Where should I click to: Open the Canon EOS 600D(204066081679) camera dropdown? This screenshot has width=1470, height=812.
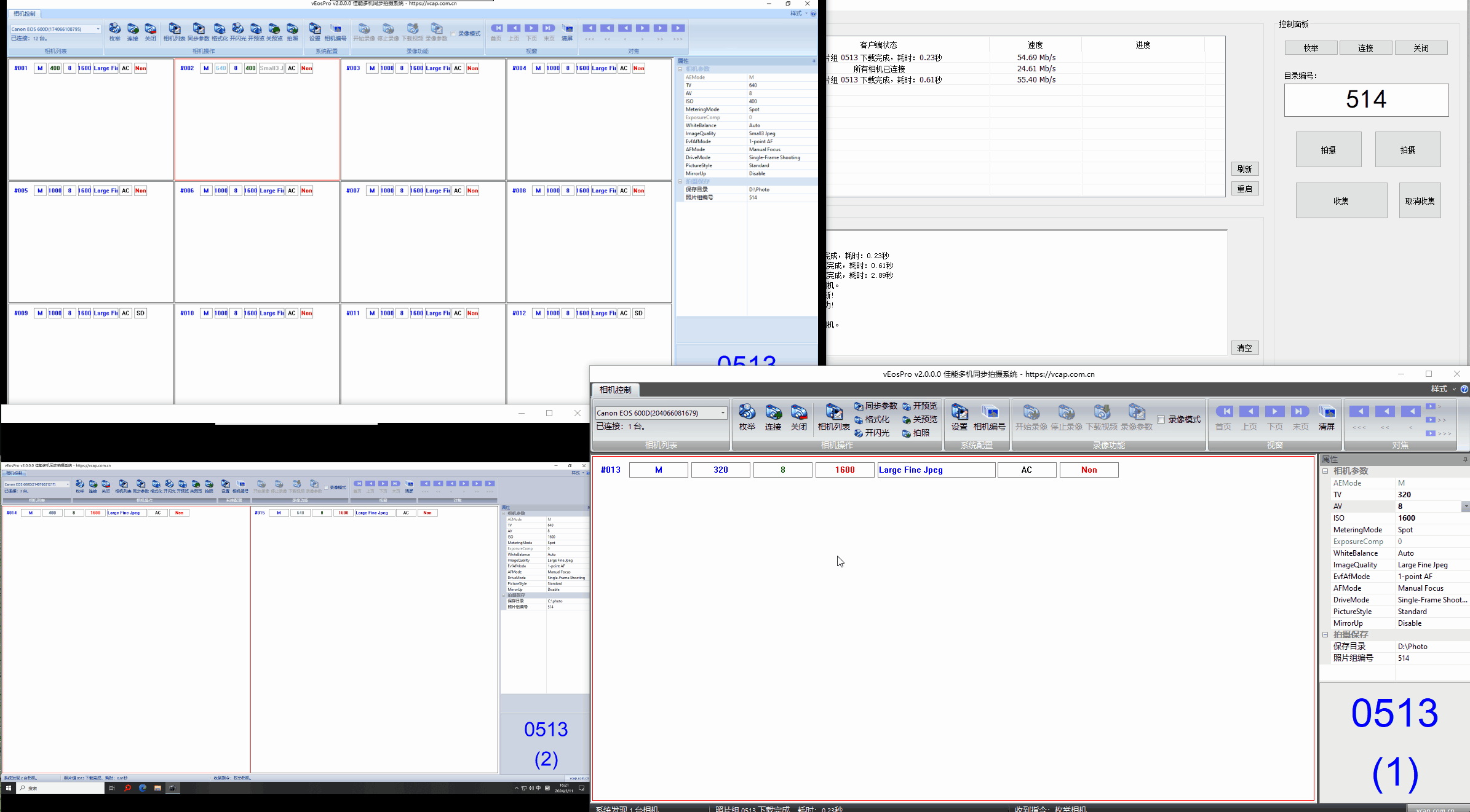[723, 413]
